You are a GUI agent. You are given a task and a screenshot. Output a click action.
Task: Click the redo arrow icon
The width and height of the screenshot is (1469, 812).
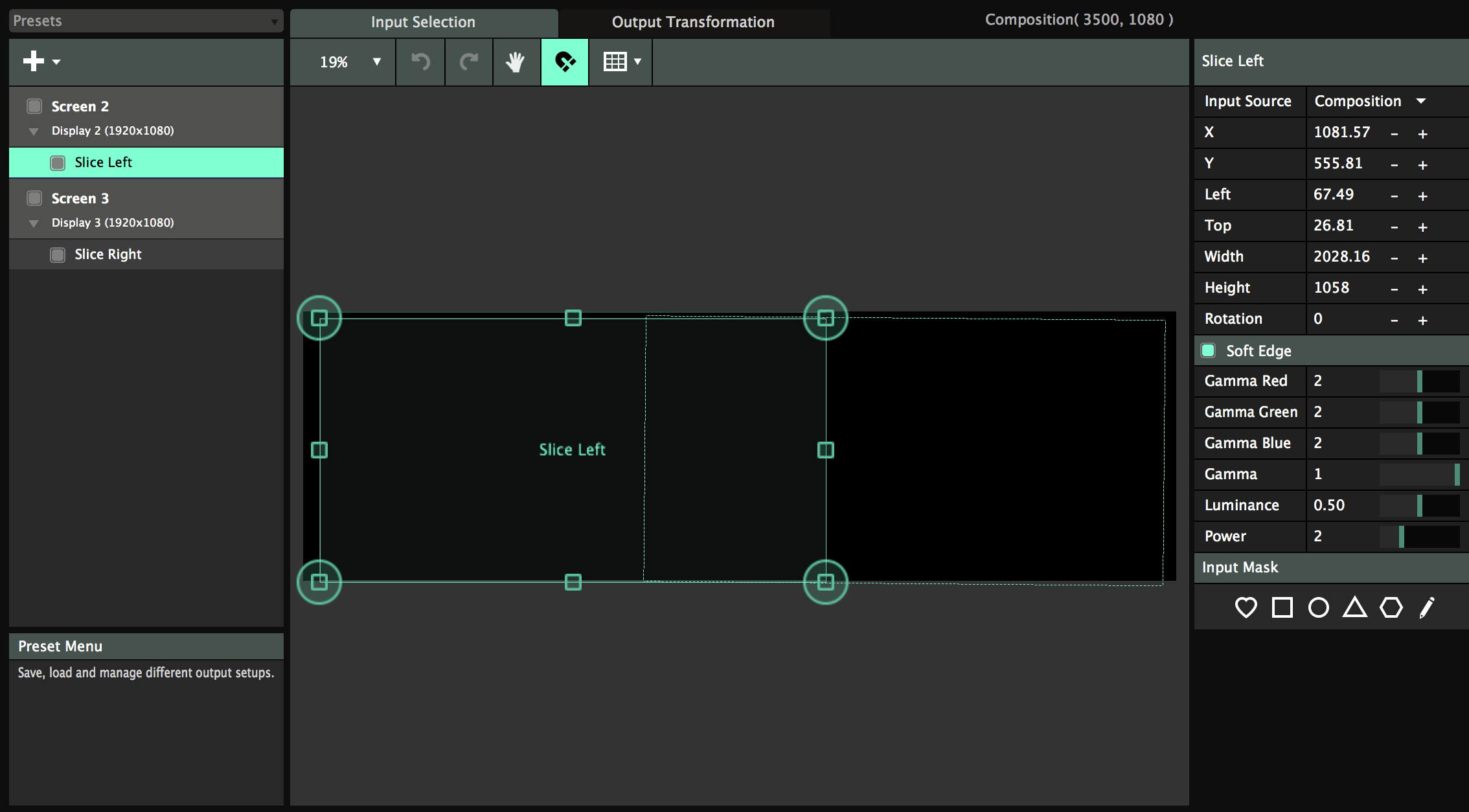point(469,62)
